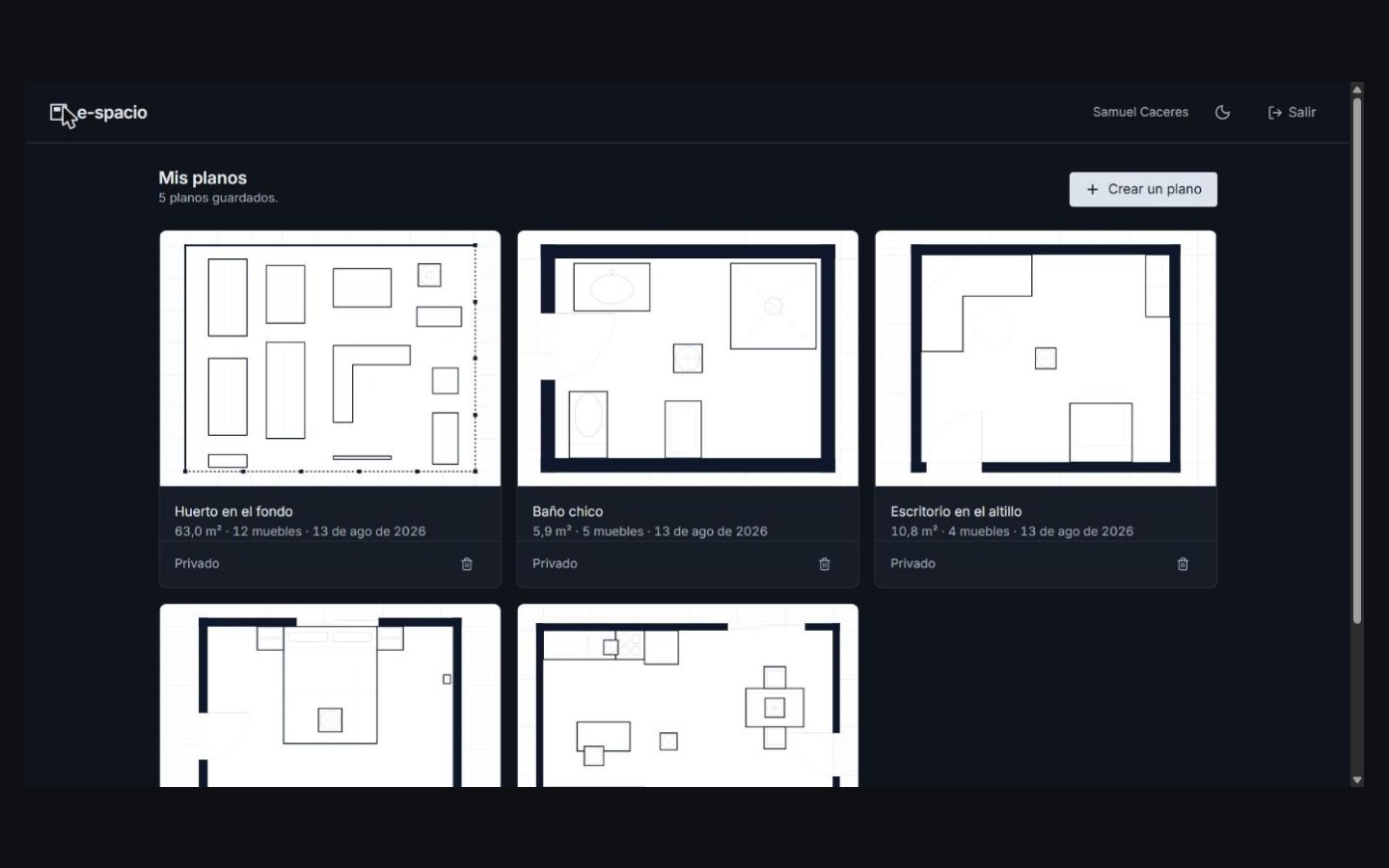Click 5,9 m² 5 muebles details
Image resolution: width=1389 pixels, height=868 pixels.
point(650,531)
